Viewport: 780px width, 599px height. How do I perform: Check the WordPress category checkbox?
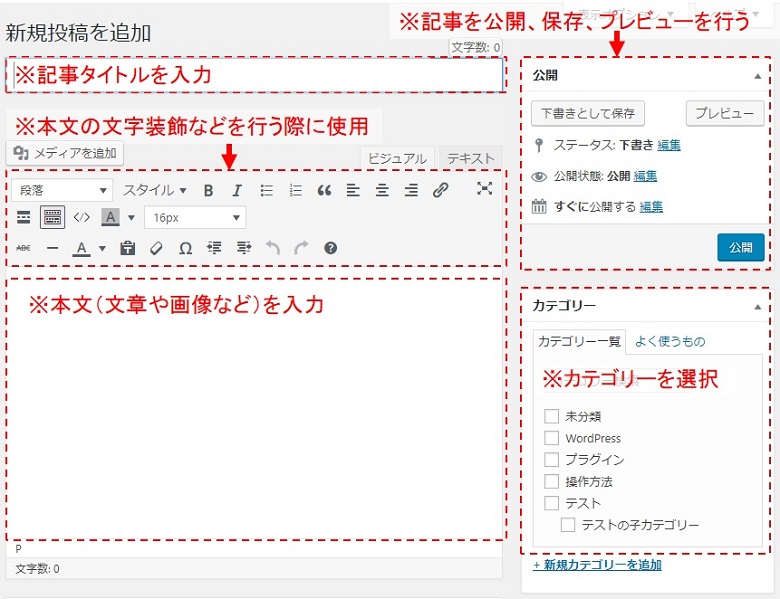(551, 438)
